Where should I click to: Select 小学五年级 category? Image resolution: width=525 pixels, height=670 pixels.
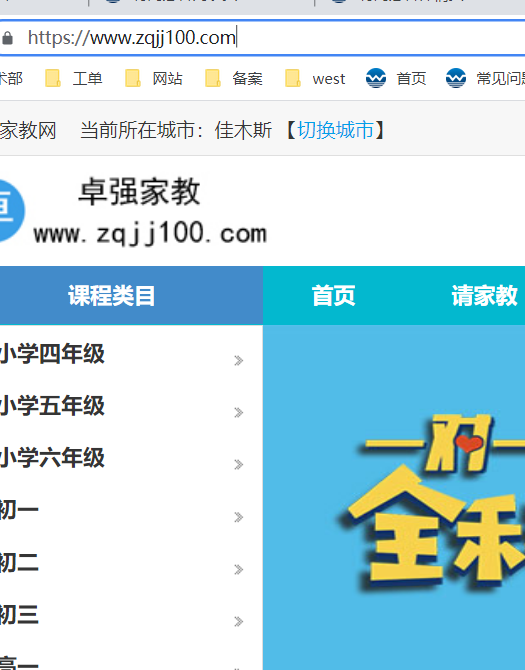point(52,406)
